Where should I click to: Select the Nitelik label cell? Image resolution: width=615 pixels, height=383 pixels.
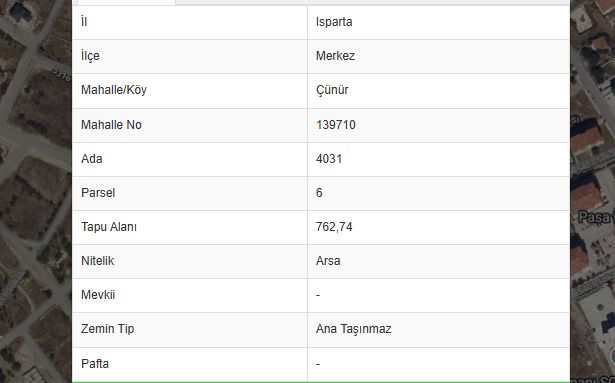(190, 261)
